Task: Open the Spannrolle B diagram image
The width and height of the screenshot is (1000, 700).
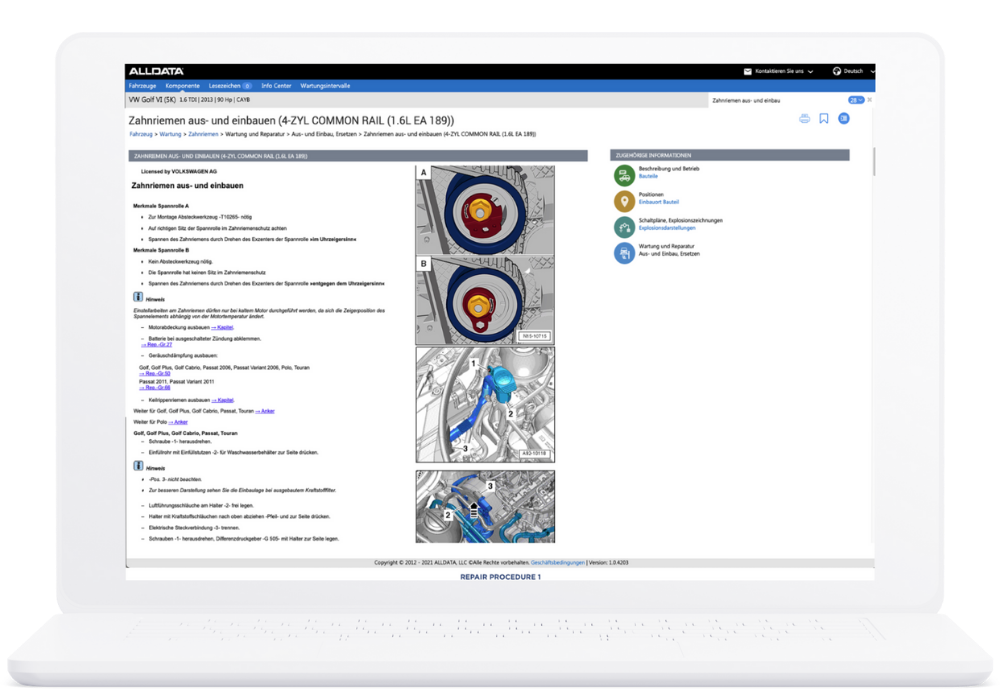Action: click(x=485, y=300)
